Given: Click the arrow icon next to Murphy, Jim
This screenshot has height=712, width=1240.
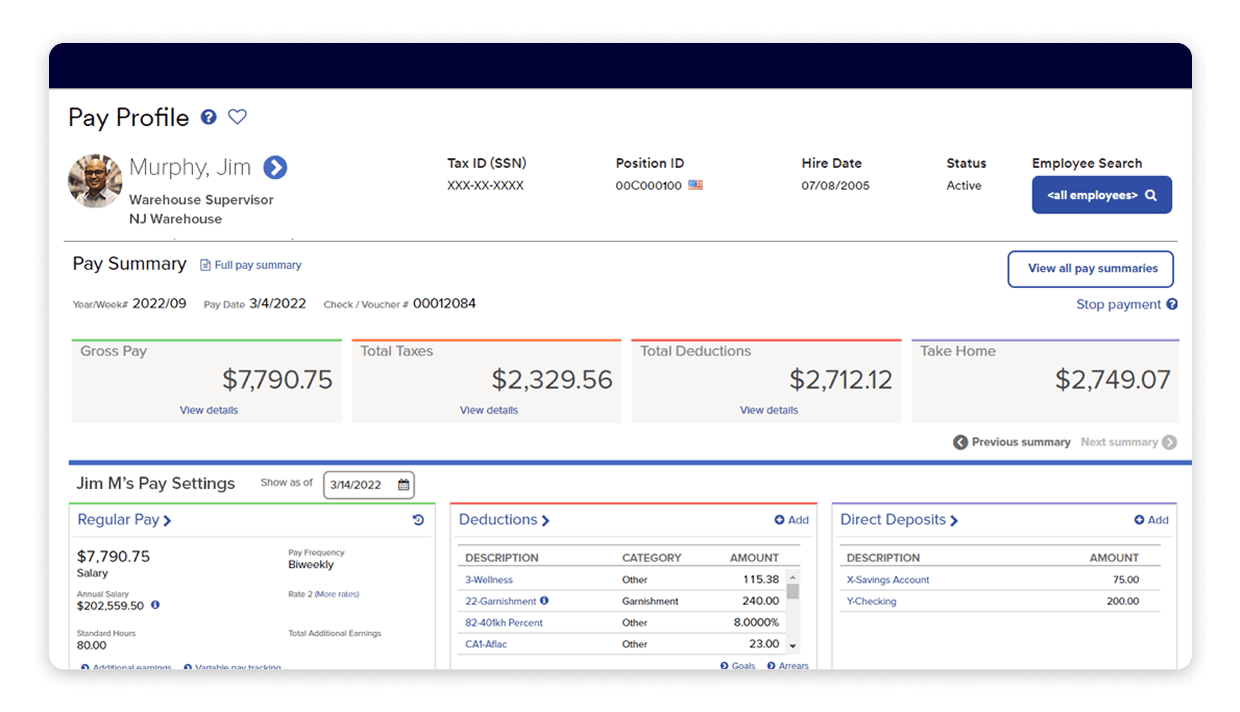Looking at the screenshot, I should pos(275,167).
